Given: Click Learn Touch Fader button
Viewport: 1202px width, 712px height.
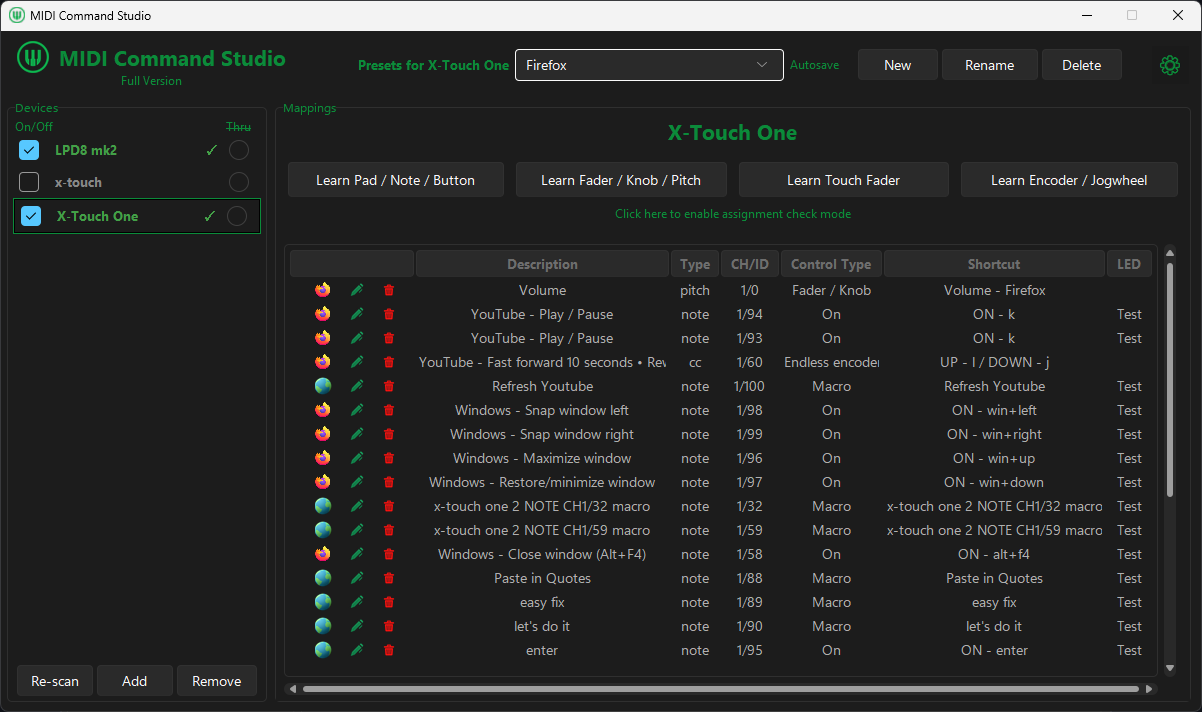Looking at the screenshot, I should (844, 180).
